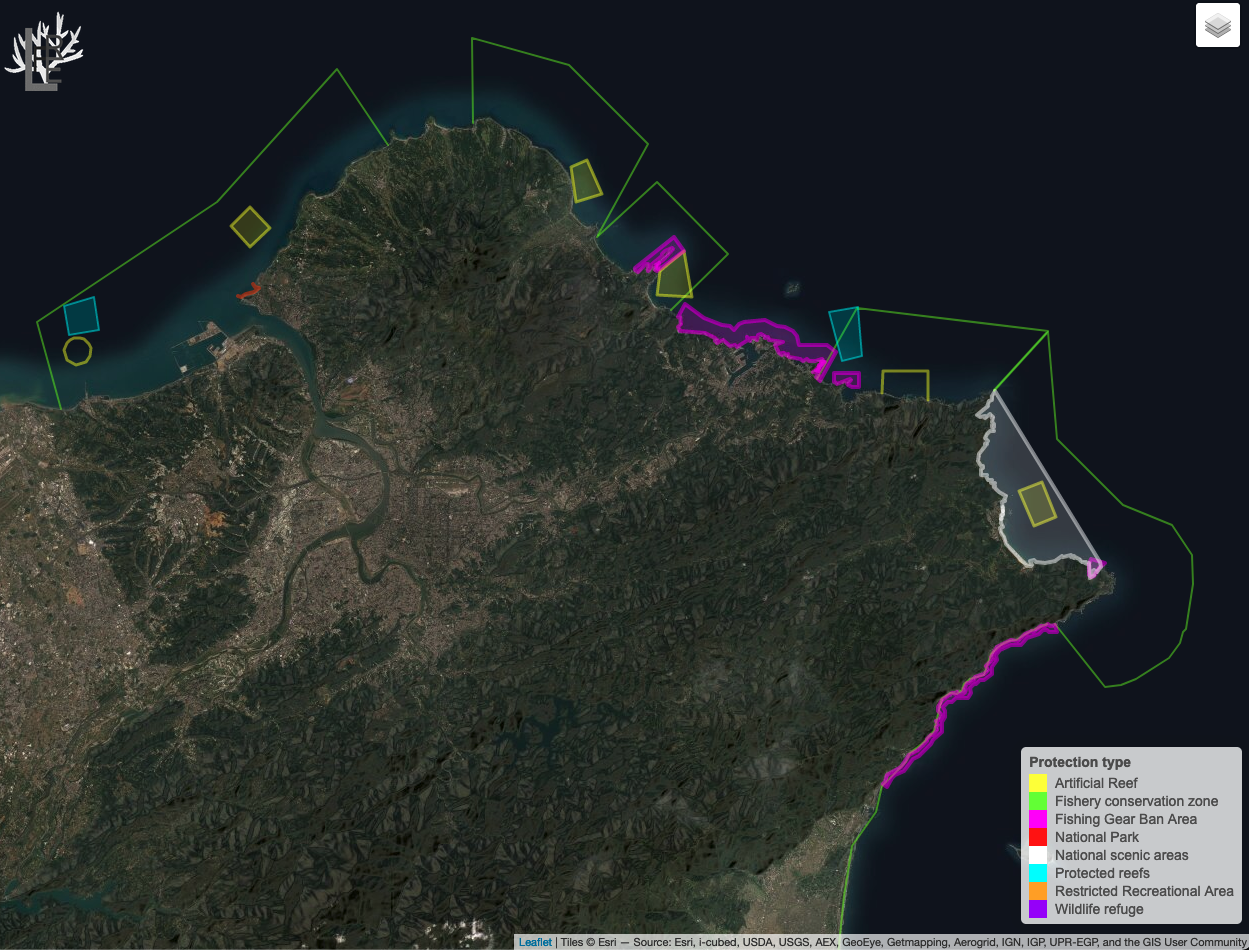This screenshot has height=950, width=1249.
Task: Click the red National Park legend swatch
Action: (1038, 837)
